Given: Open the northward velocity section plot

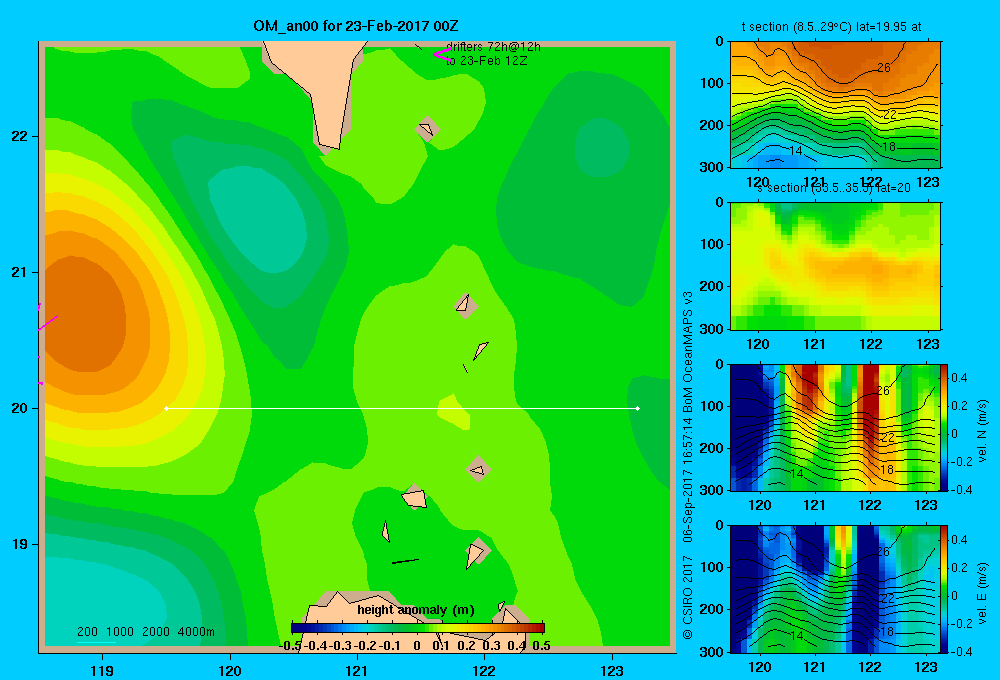Looking at the screenshot, I should click(835, 427).
